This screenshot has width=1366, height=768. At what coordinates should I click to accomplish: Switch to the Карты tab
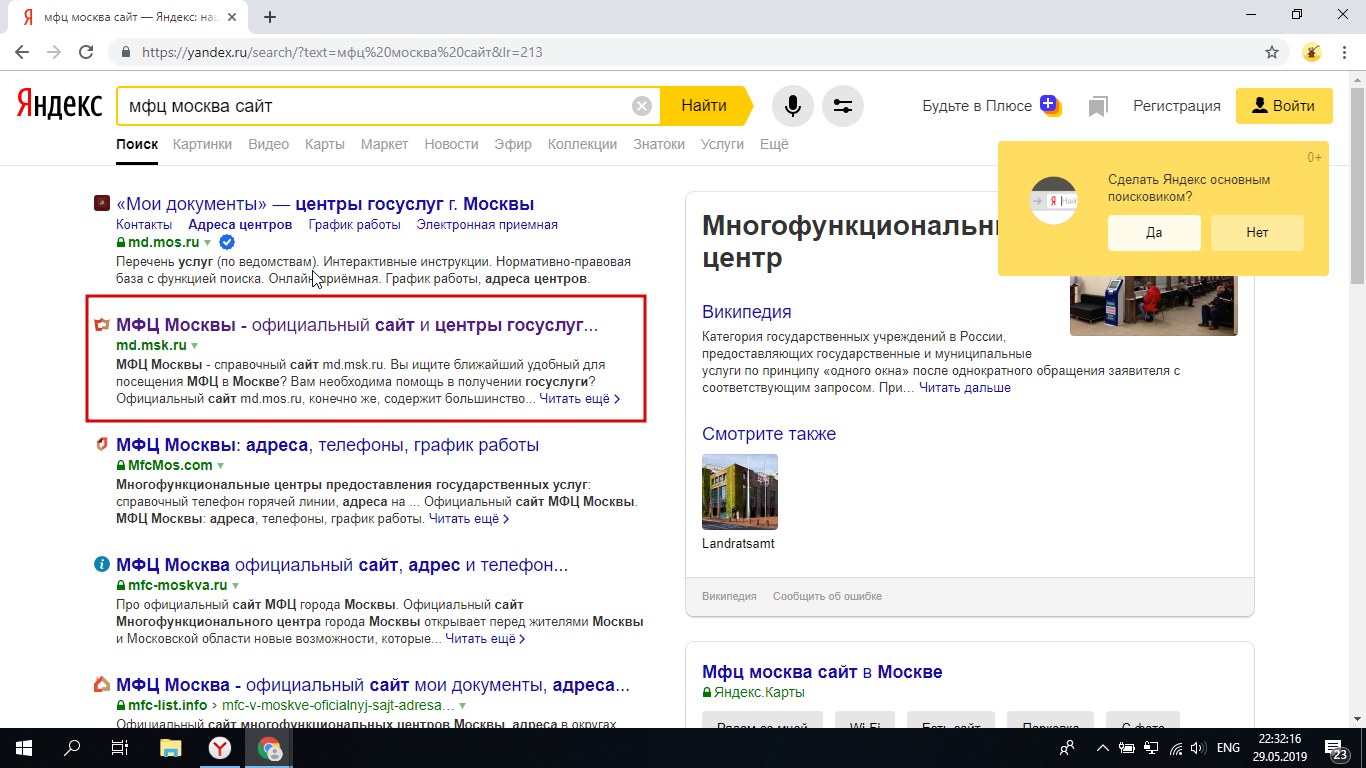coord(325,144)
